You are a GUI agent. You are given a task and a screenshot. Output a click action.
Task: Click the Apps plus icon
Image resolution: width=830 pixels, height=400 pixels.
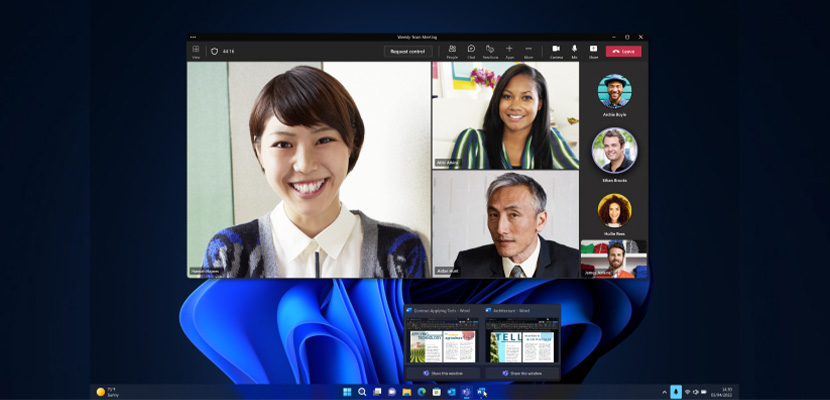pyautogui.click(x=509, y=49)
